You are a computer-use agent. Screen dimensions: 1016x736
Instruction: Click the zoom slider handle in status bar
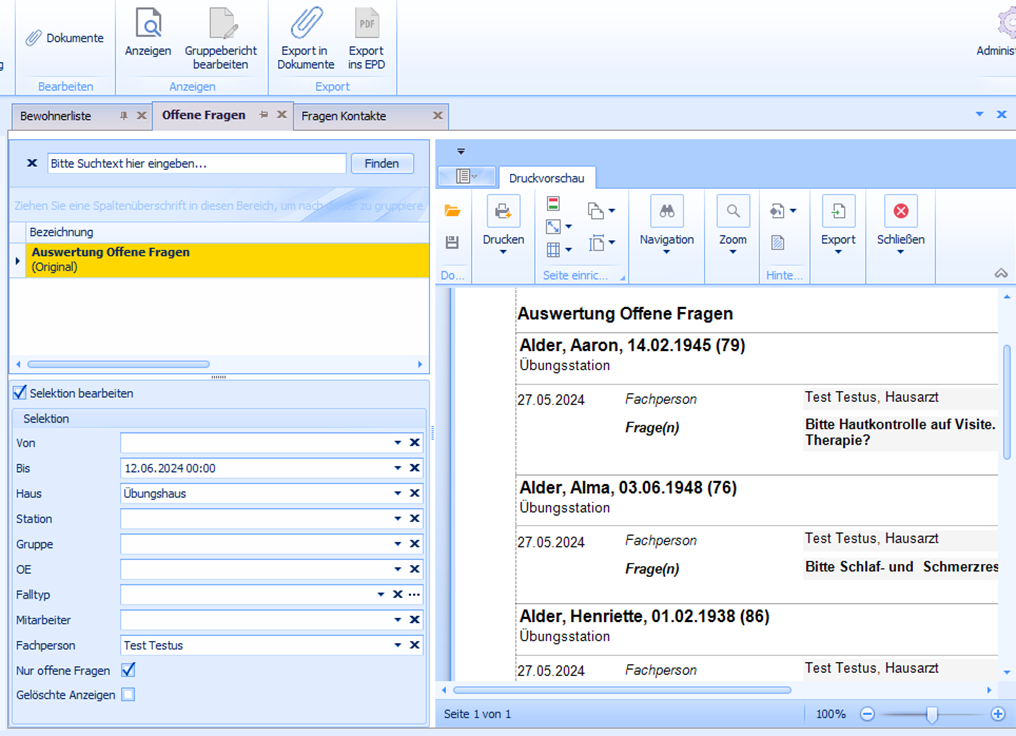point(932,714)
